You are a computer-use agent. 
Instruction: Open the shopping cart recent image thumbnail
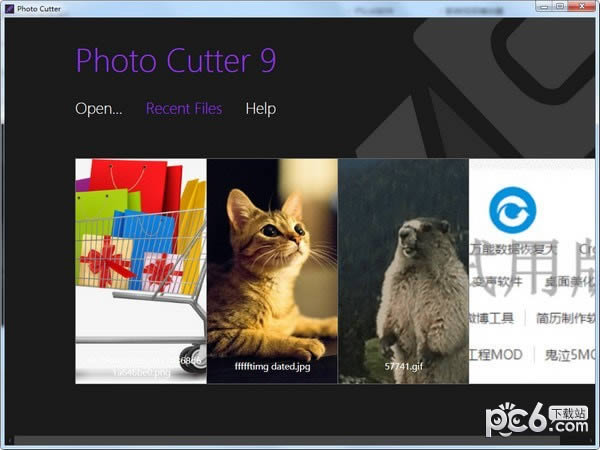click(141, 271)
